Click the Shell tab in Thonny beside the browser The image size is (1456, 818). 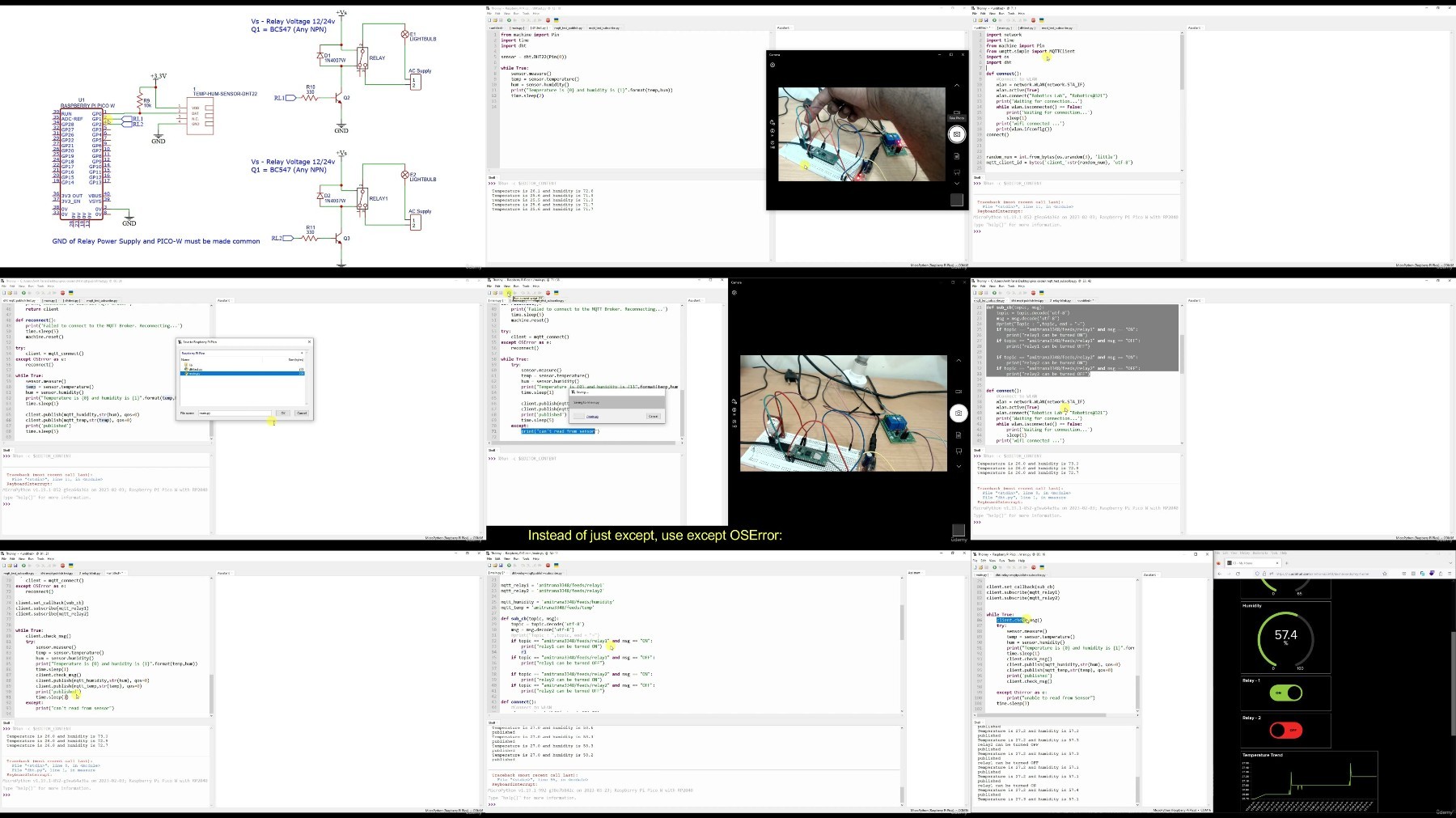point(978,723)
